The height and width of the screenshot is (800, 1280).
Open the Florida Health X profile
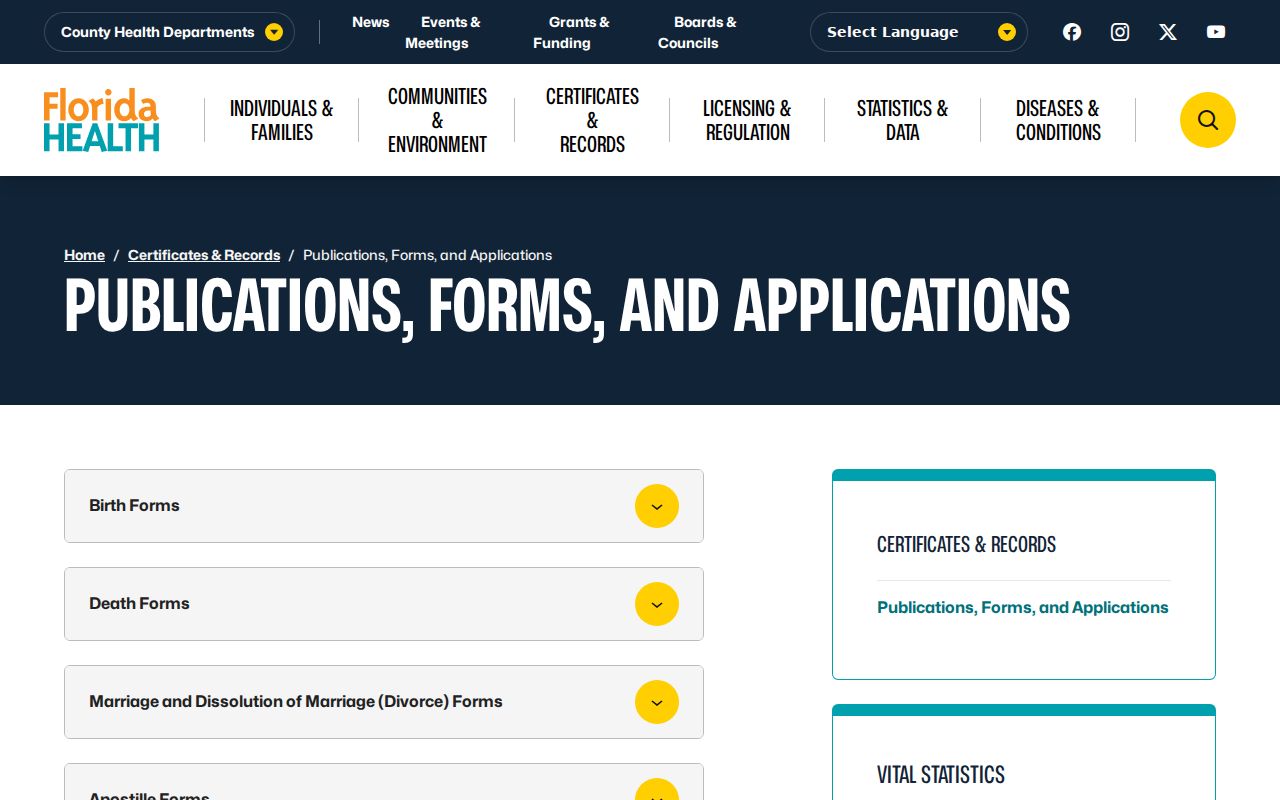1168,32
